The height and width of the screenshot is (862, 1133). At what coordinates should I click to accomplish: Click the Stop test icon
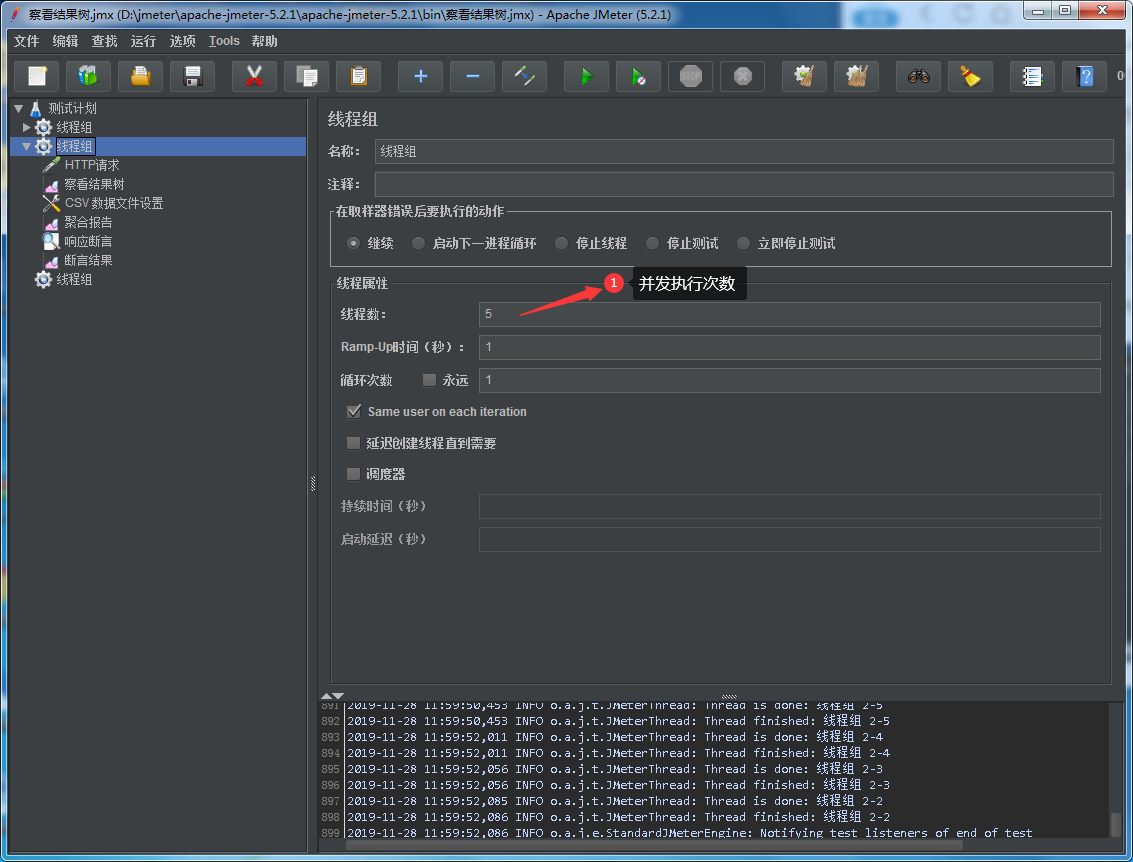pos(691,76)
